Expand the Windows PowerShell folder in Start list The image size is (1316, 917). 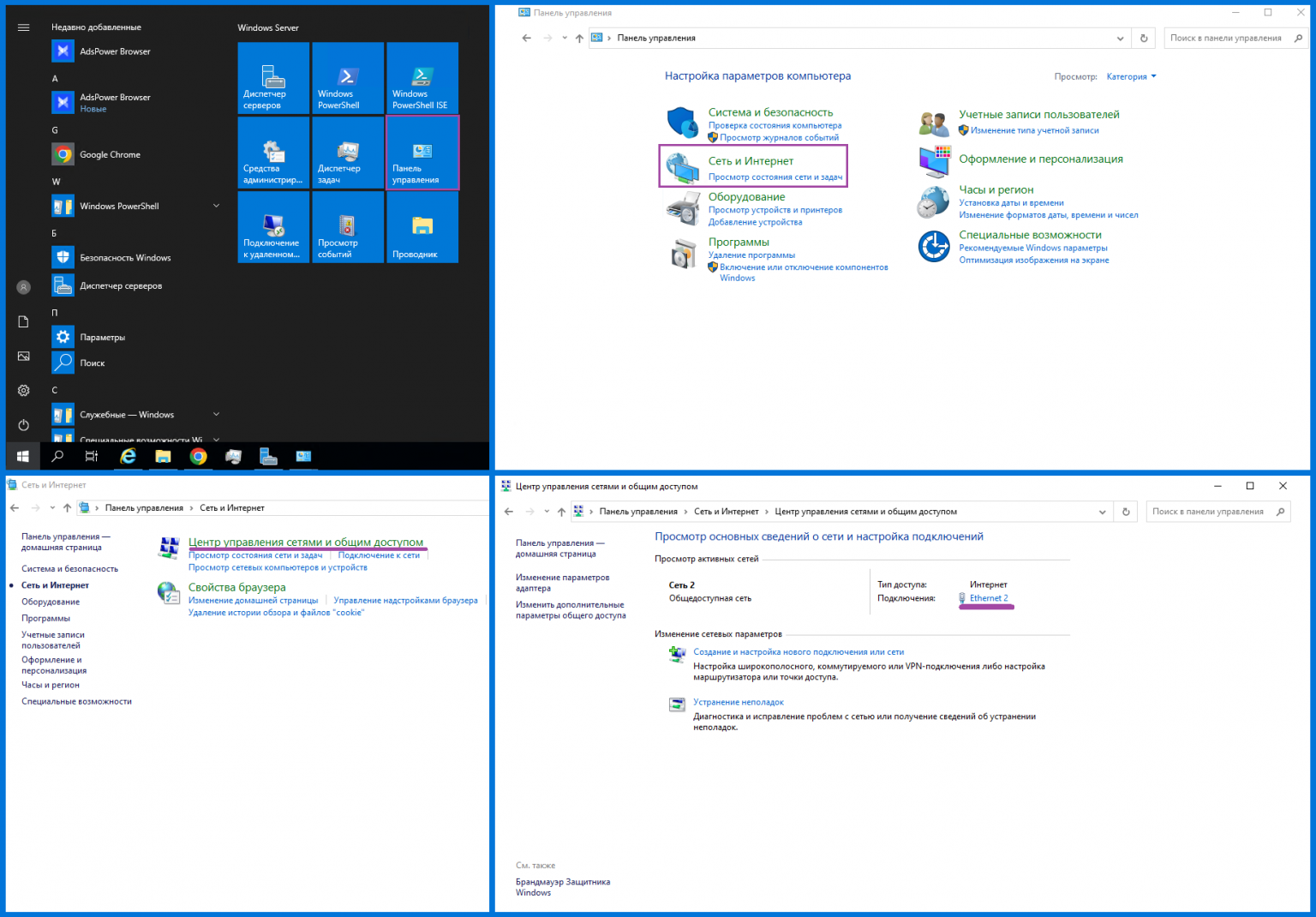click(216, 206)
